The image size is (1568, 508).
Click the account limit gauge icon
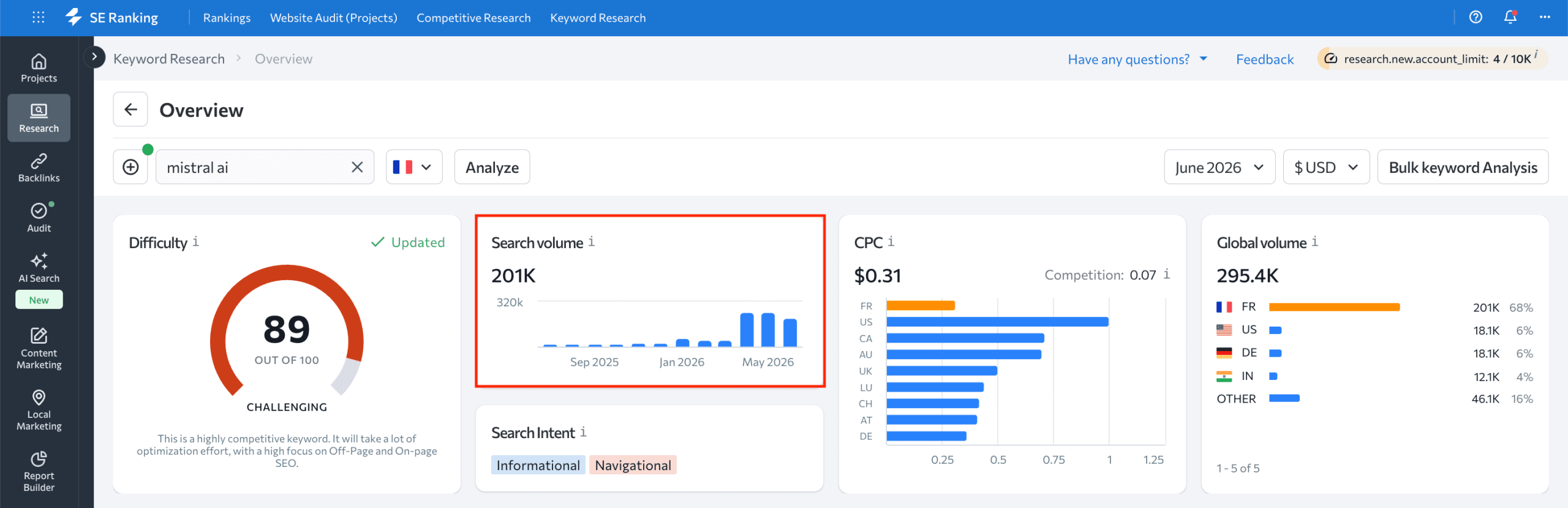tap(1331, 59)
